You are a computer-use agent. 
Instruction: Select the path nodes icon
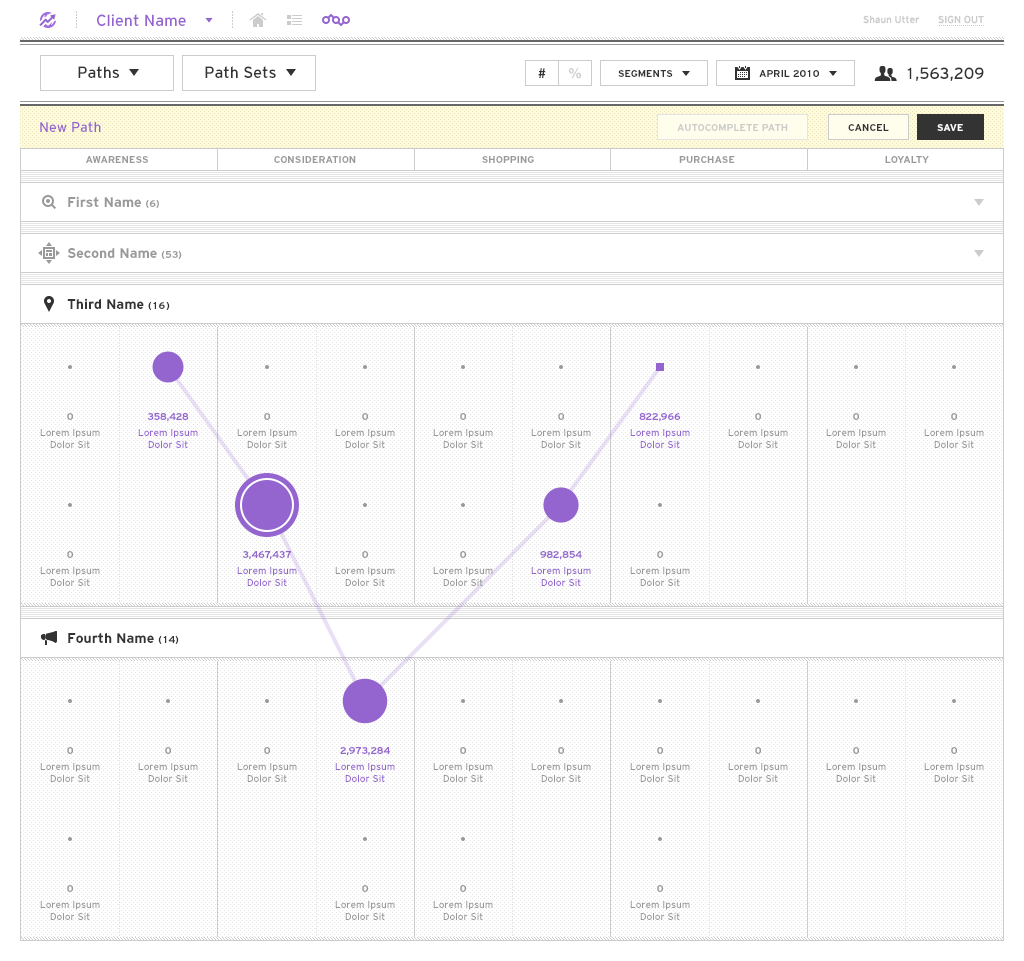click(336, 20)
